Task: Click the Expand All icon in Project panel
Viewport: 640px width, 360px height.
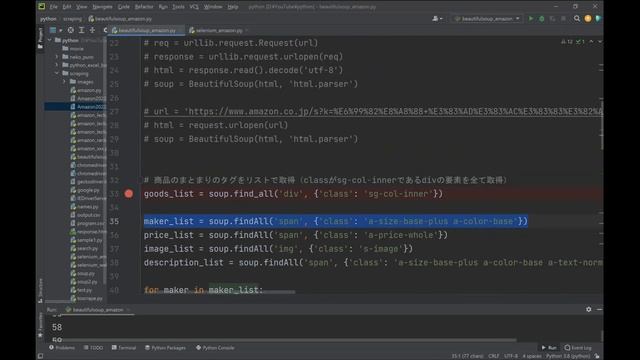Action: [81, 30]
